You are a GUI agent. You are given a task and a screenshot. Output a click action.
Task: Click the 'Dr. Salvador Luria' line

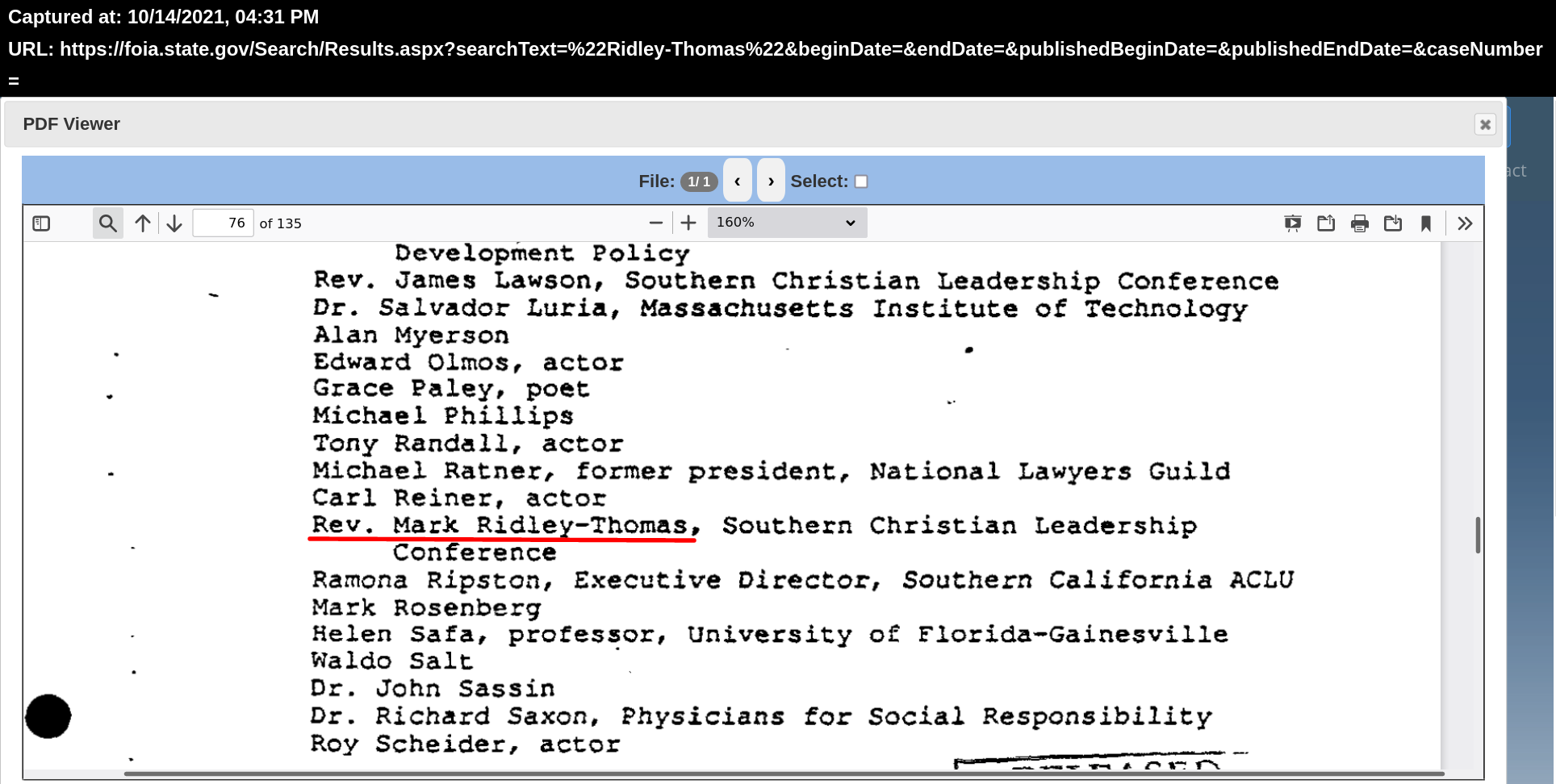point(780,308)
